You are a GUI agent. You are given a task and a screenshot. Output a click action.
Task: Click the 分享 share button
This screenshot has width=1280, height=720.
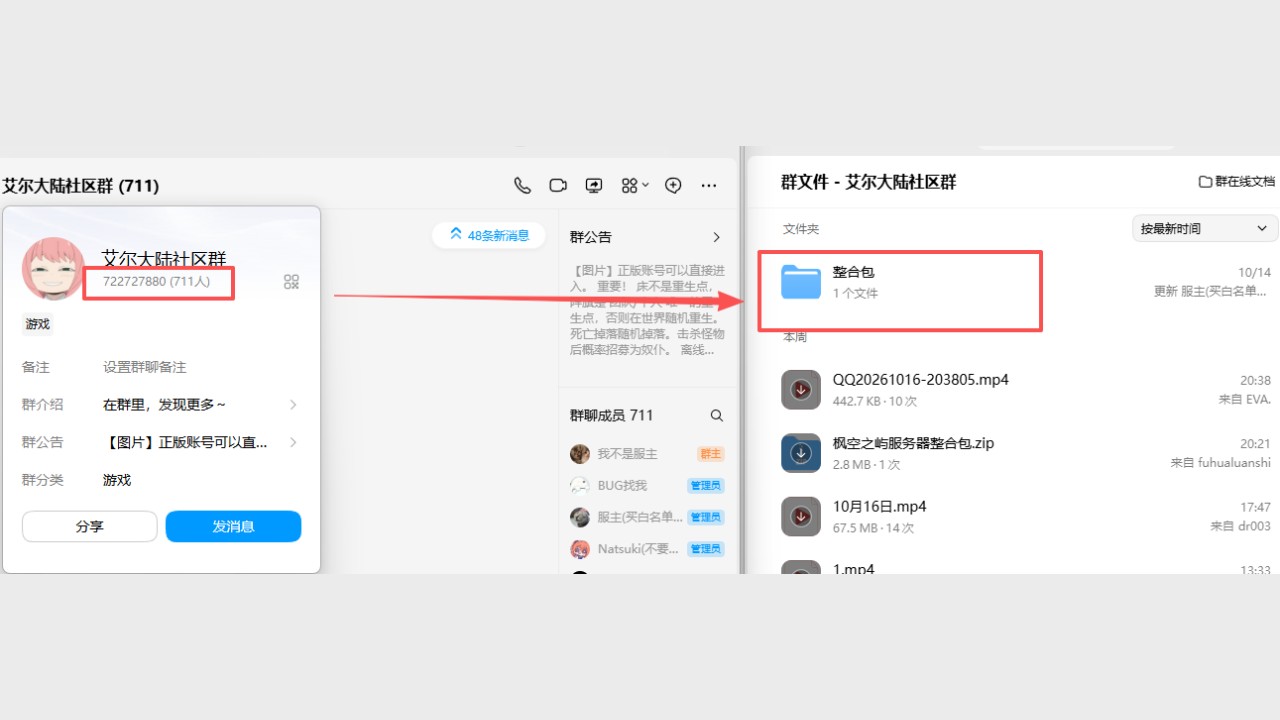click(x=90, y=526)
